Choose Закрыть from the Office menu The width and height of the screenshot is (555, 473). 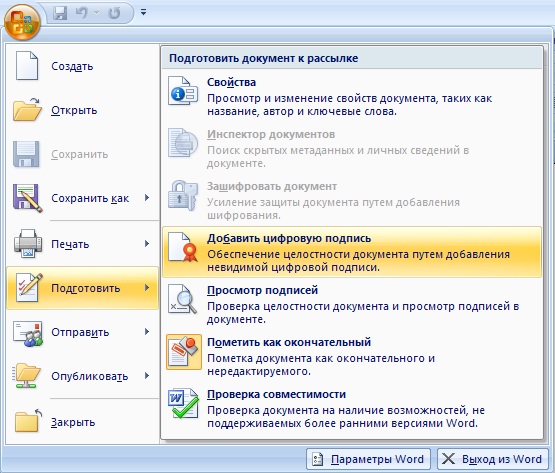(82, 422)
